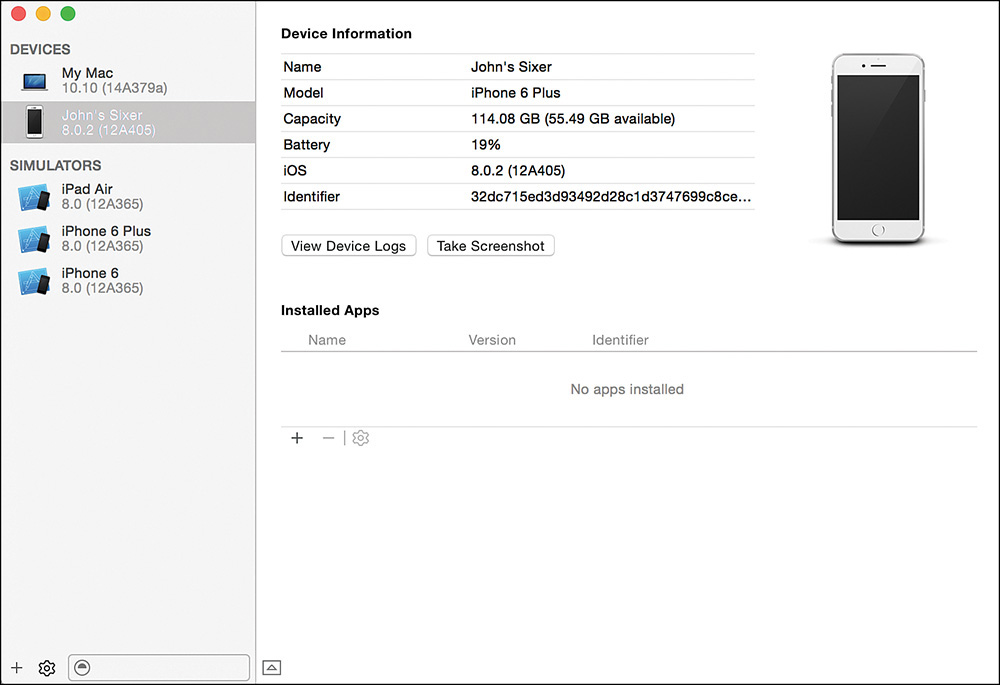Select the iPad Air 8.0 simulator row
Viewport: 1000px width, 685px height.
pyautogui.click(x=128, y=197)
